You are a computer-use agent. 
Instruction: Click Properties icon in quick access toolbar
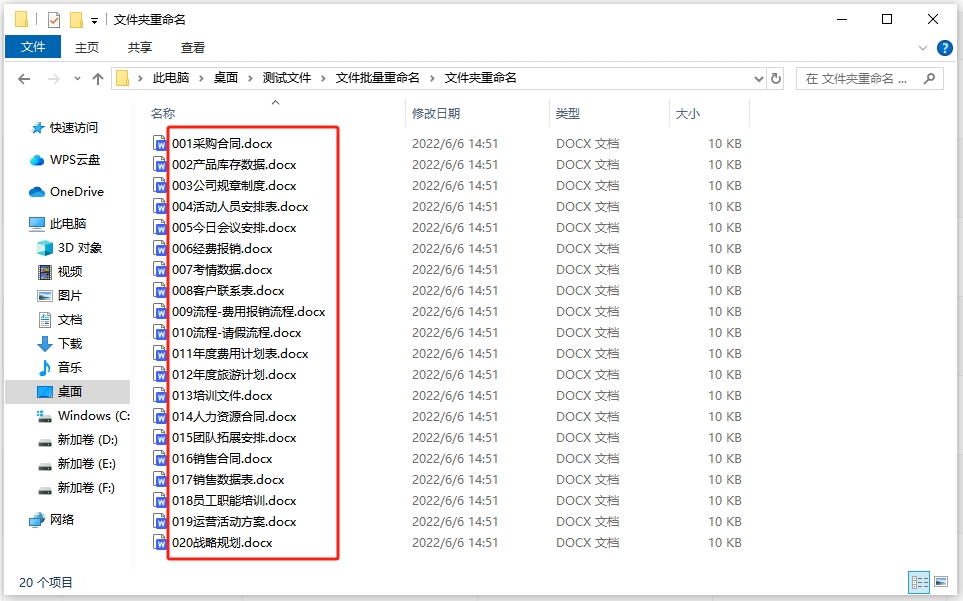(54, 20)
